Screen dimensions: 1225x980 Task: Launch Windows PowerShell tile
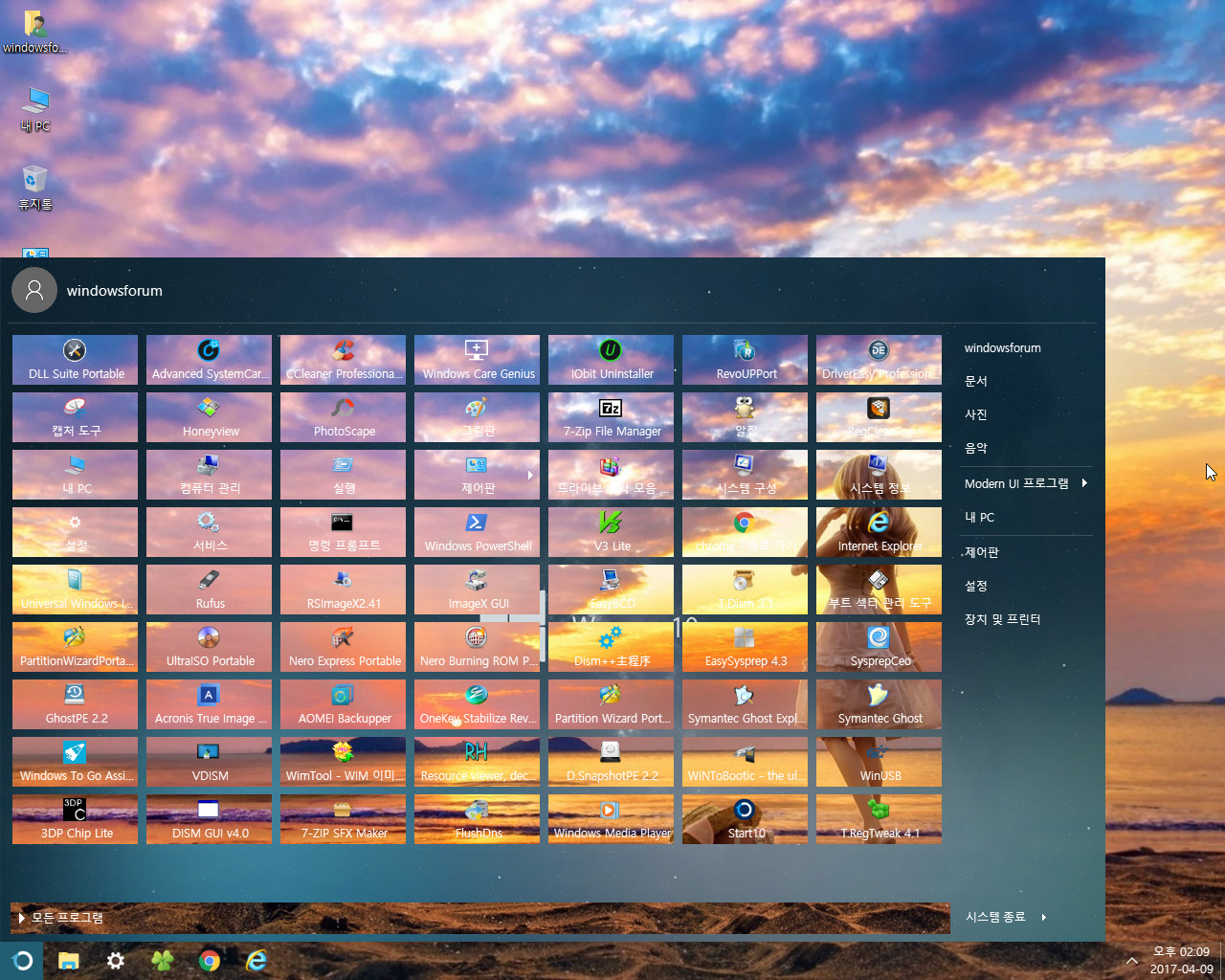tap(477, 532)
